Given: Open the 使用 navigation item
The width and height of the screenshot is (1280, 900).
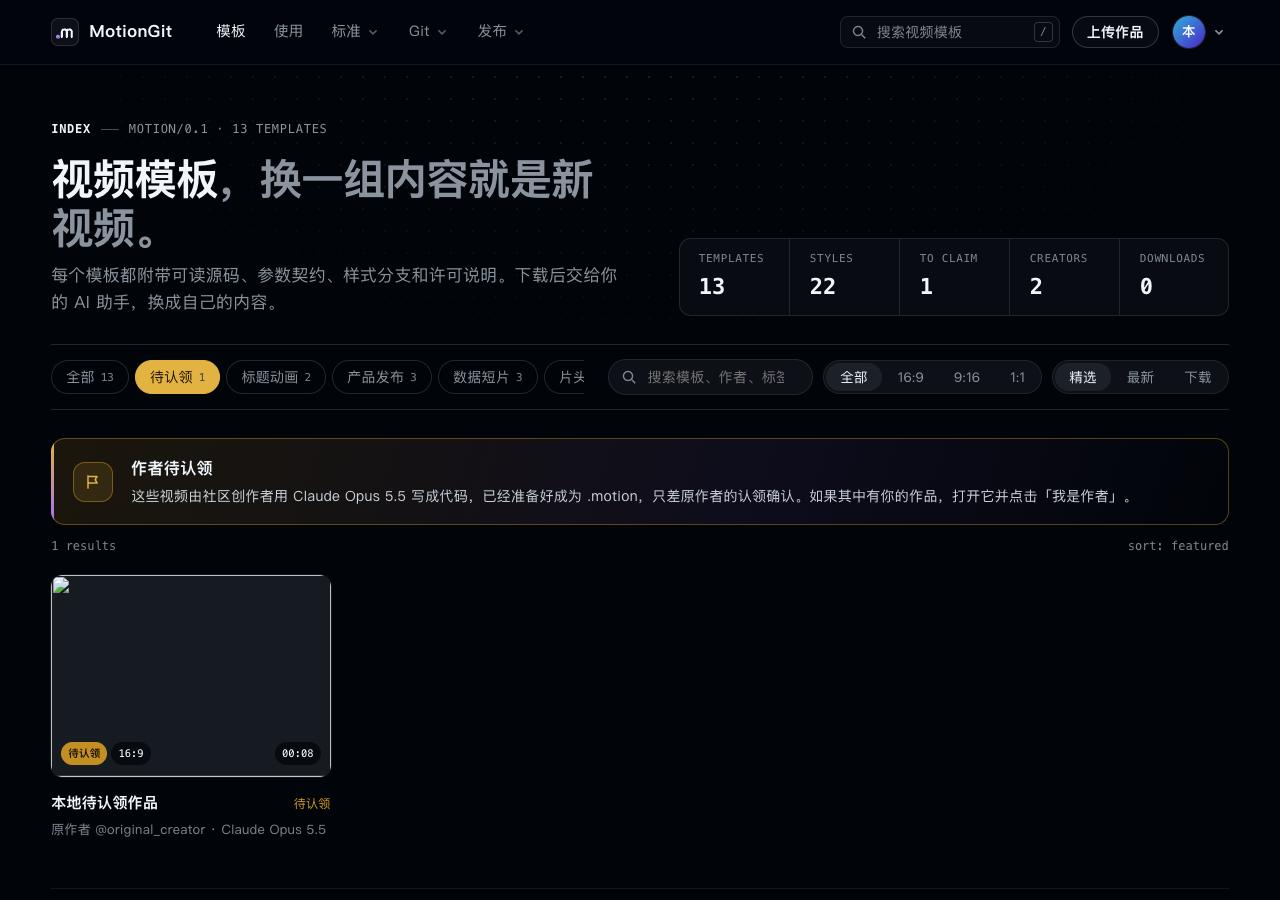Looking at the screenshot, I should click(x=288, y=32).
